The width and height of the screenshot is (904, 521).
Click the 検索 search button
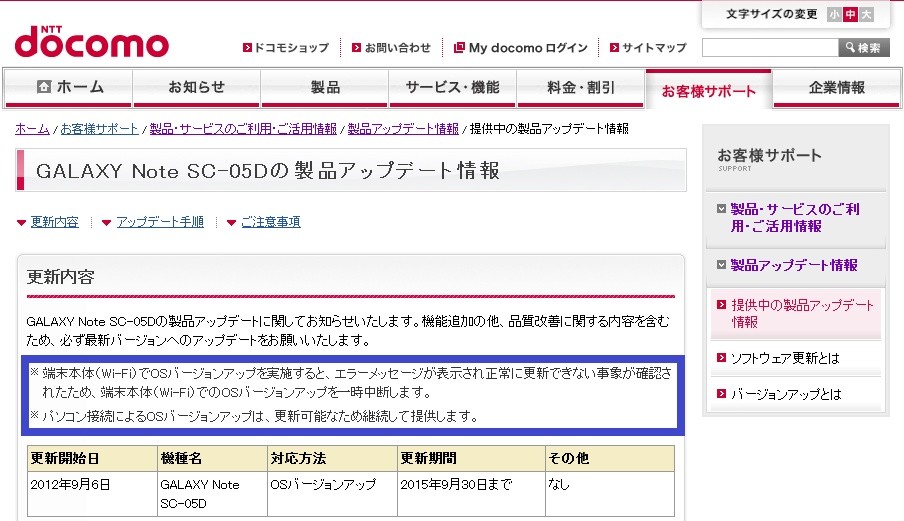point(864,48)
